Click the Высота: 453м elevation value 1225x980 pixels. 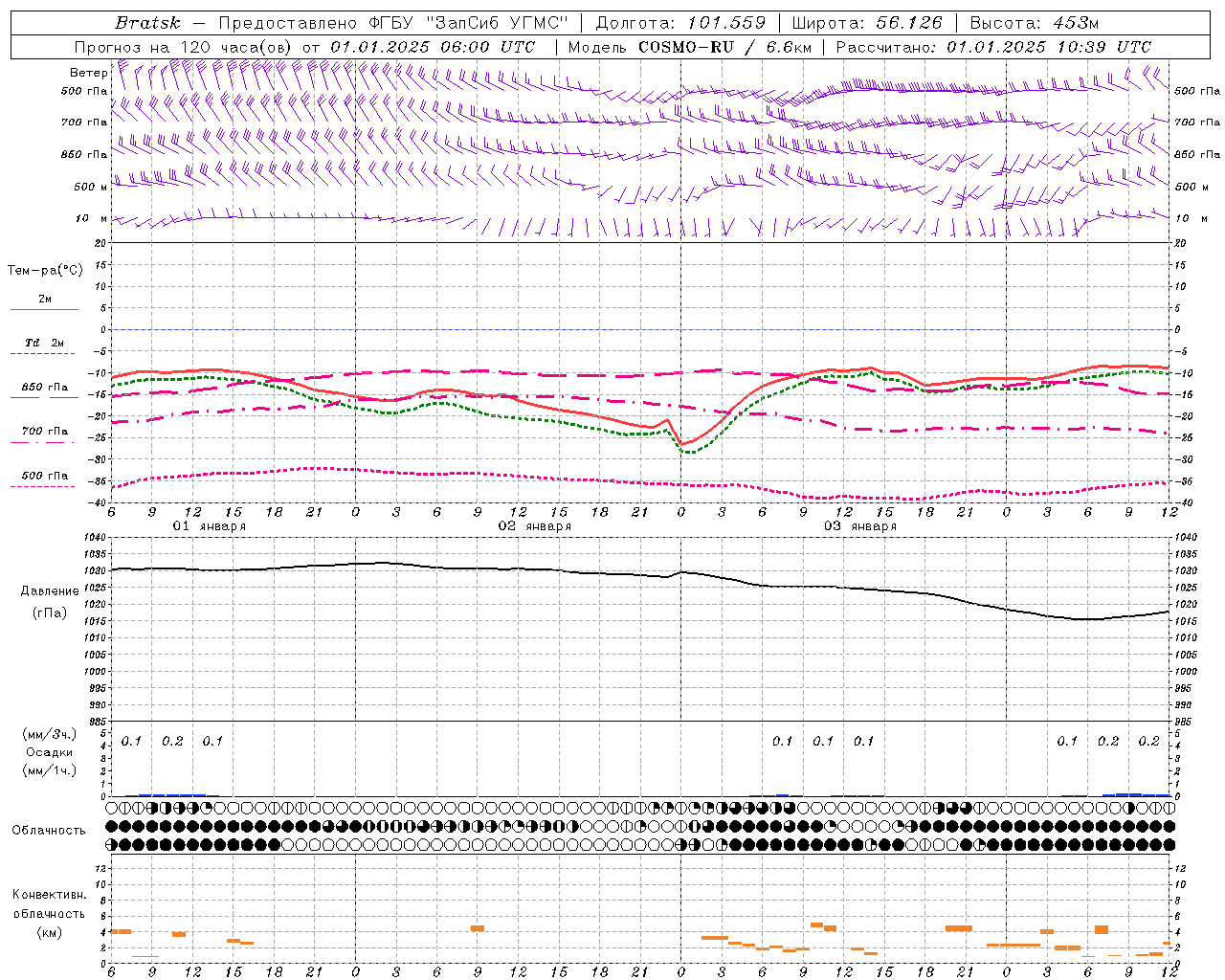[1034, 23]
